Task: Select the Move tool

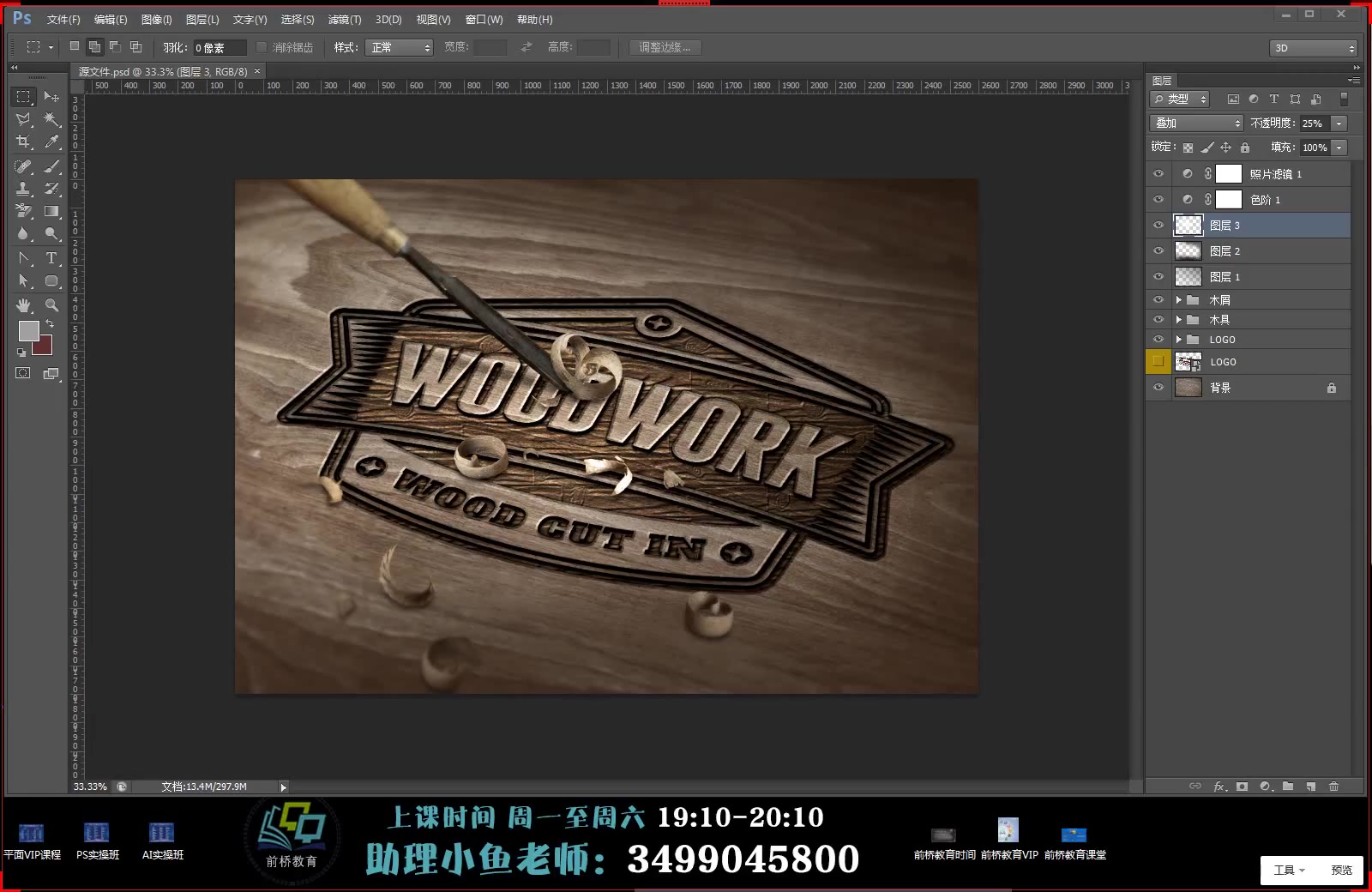Action: coord(51,96)
